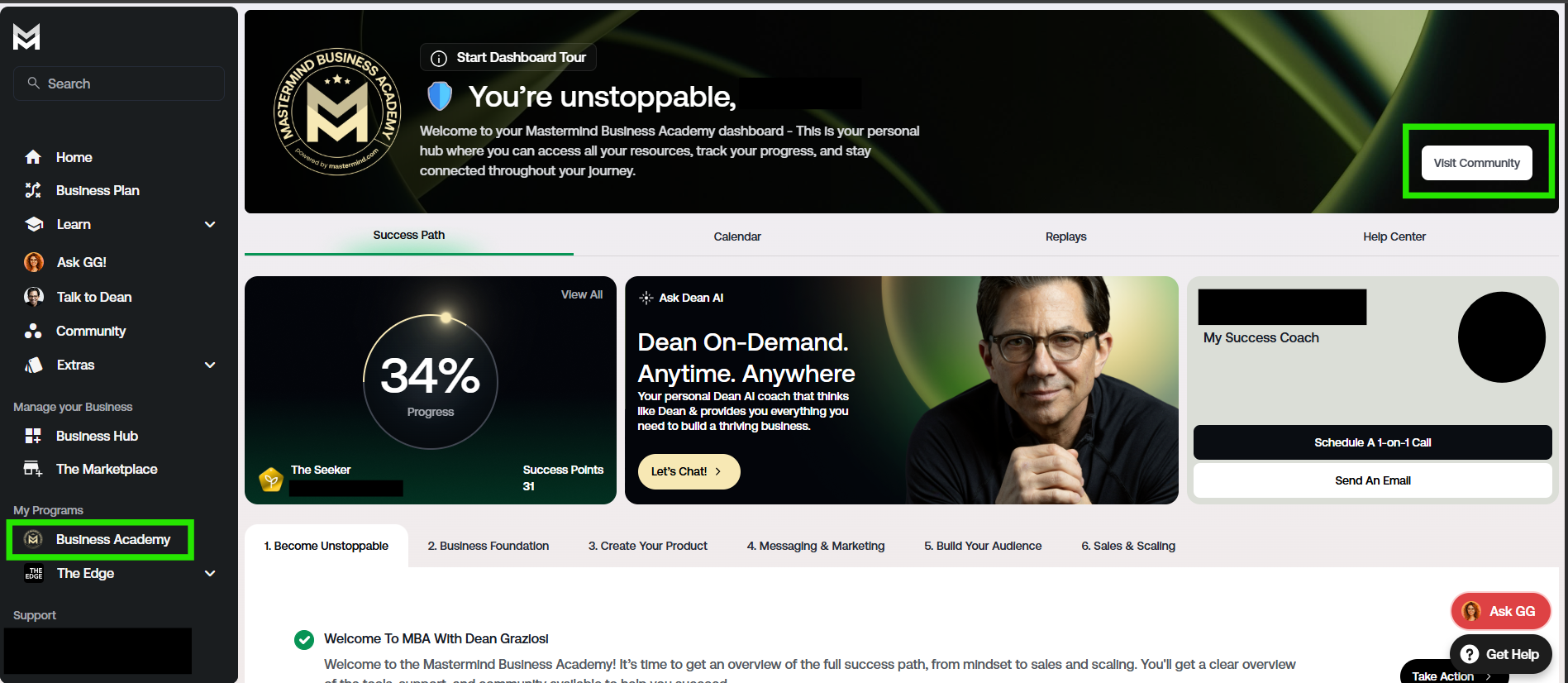Click the Visit Community button
Image resolution: width=1568 pixels, height=683 pixels.
(1477, 163)
